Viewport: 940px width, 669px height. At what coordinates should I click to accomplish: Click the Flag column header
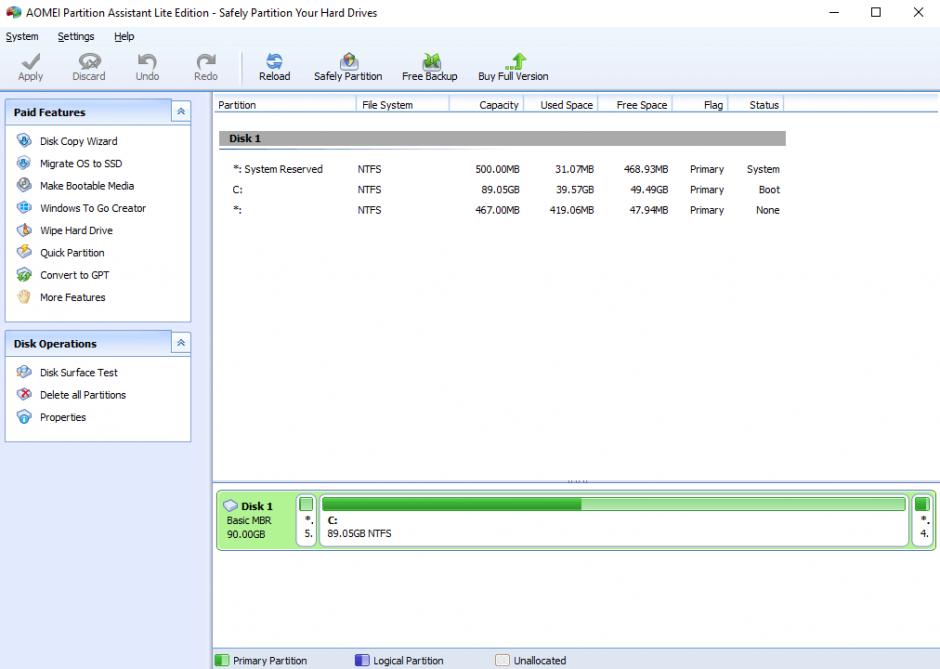pos(700,105)
